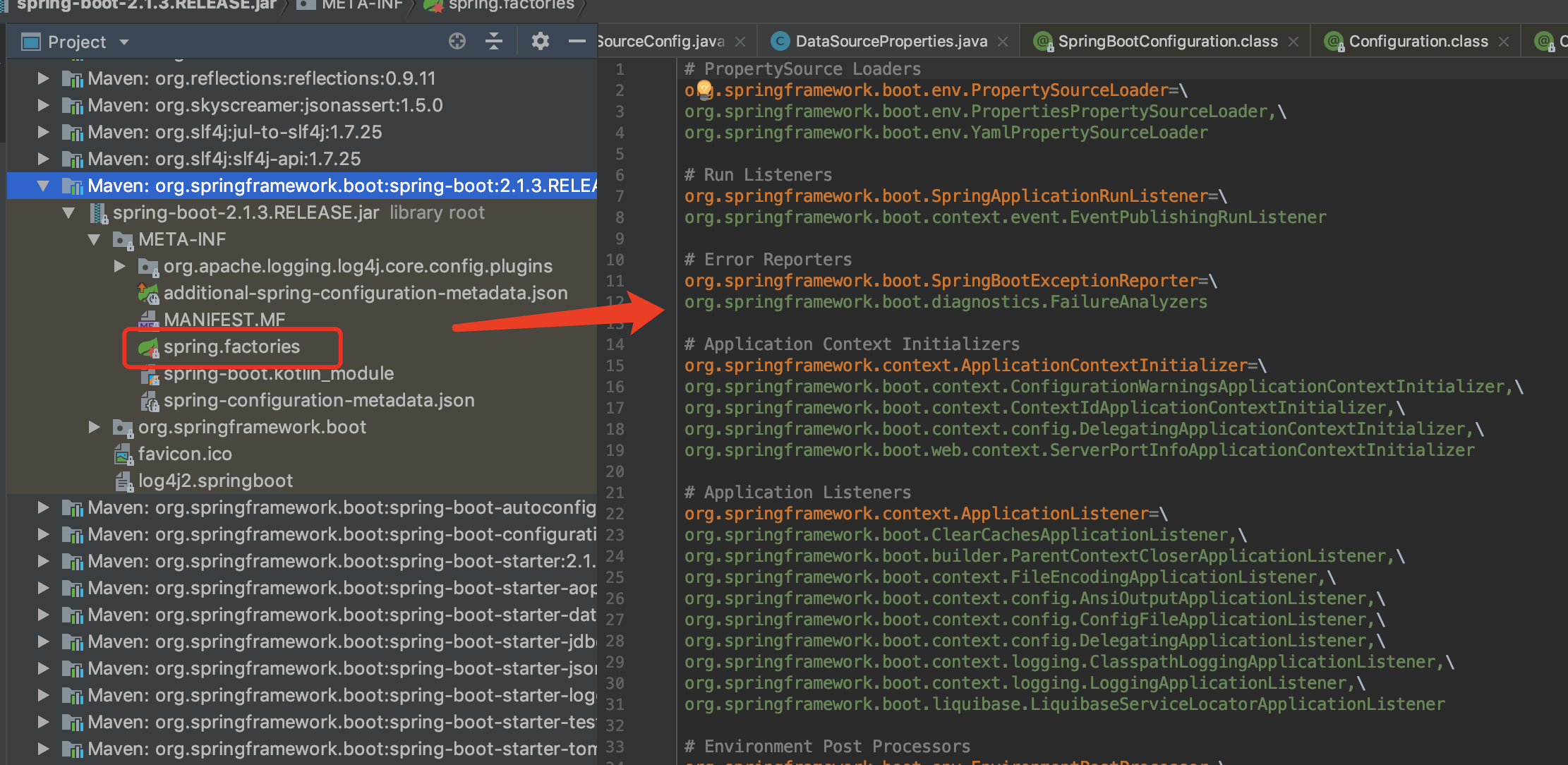
Task: Expand Maven org.skyscreamer:jsonassert:1.5.0 library
Action: 43,105
